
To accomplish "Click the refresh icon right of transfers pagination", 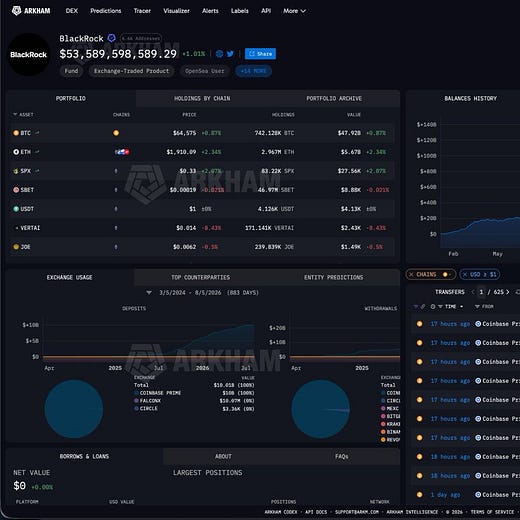I will click(x=517, y=292).
